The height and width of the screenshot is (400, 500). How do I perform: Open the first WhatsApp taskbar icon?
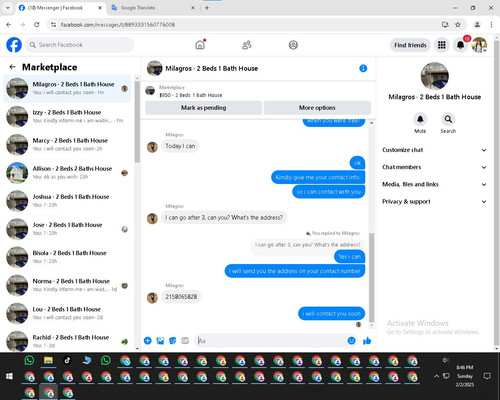29,360
